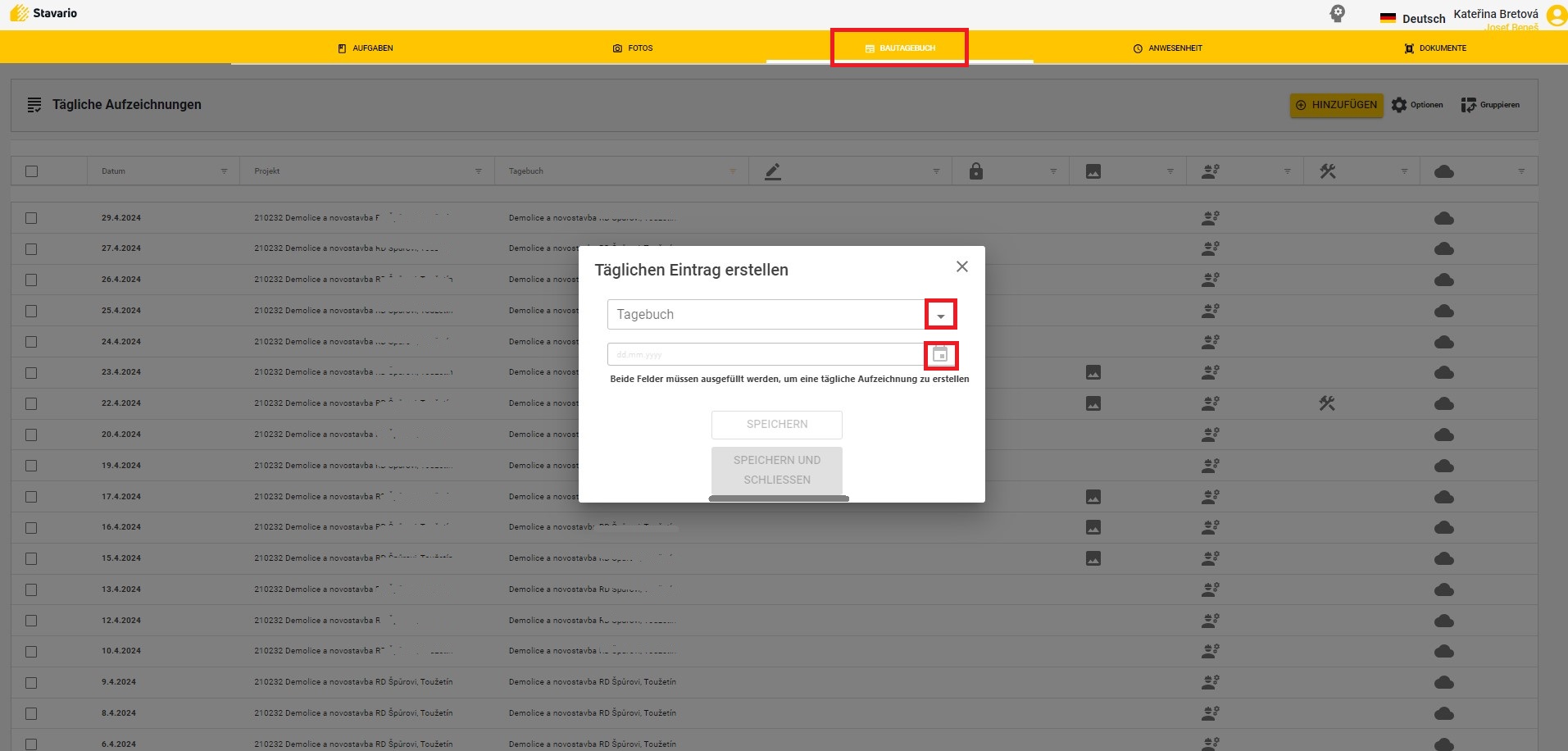The width and height of the screenshot is (1568, 751).
Task: Click tools icon in 22.4.2024 row
Action: 1327,403
